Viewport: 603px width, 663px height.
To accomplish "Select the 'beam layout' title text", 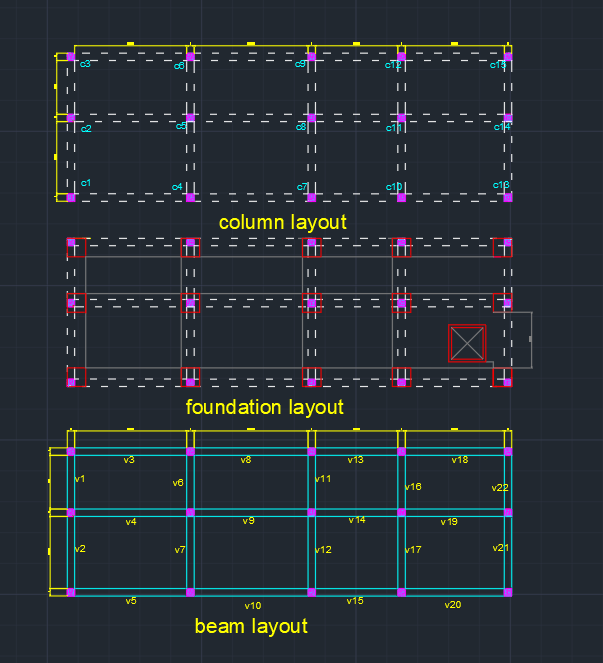I will tap(251, 626).
